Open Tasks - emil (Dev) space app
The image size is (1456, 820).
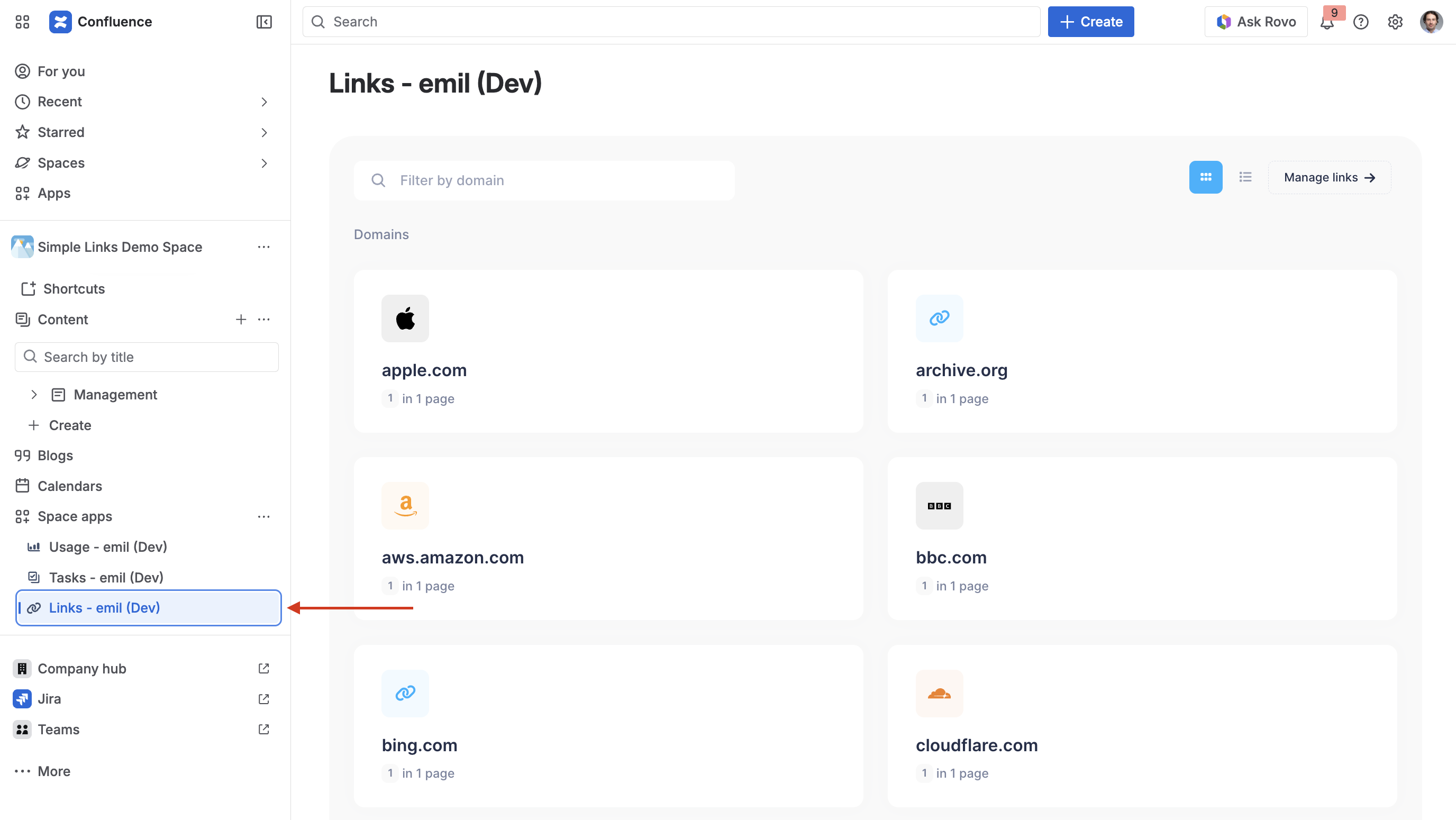click(x=106, y=578)
